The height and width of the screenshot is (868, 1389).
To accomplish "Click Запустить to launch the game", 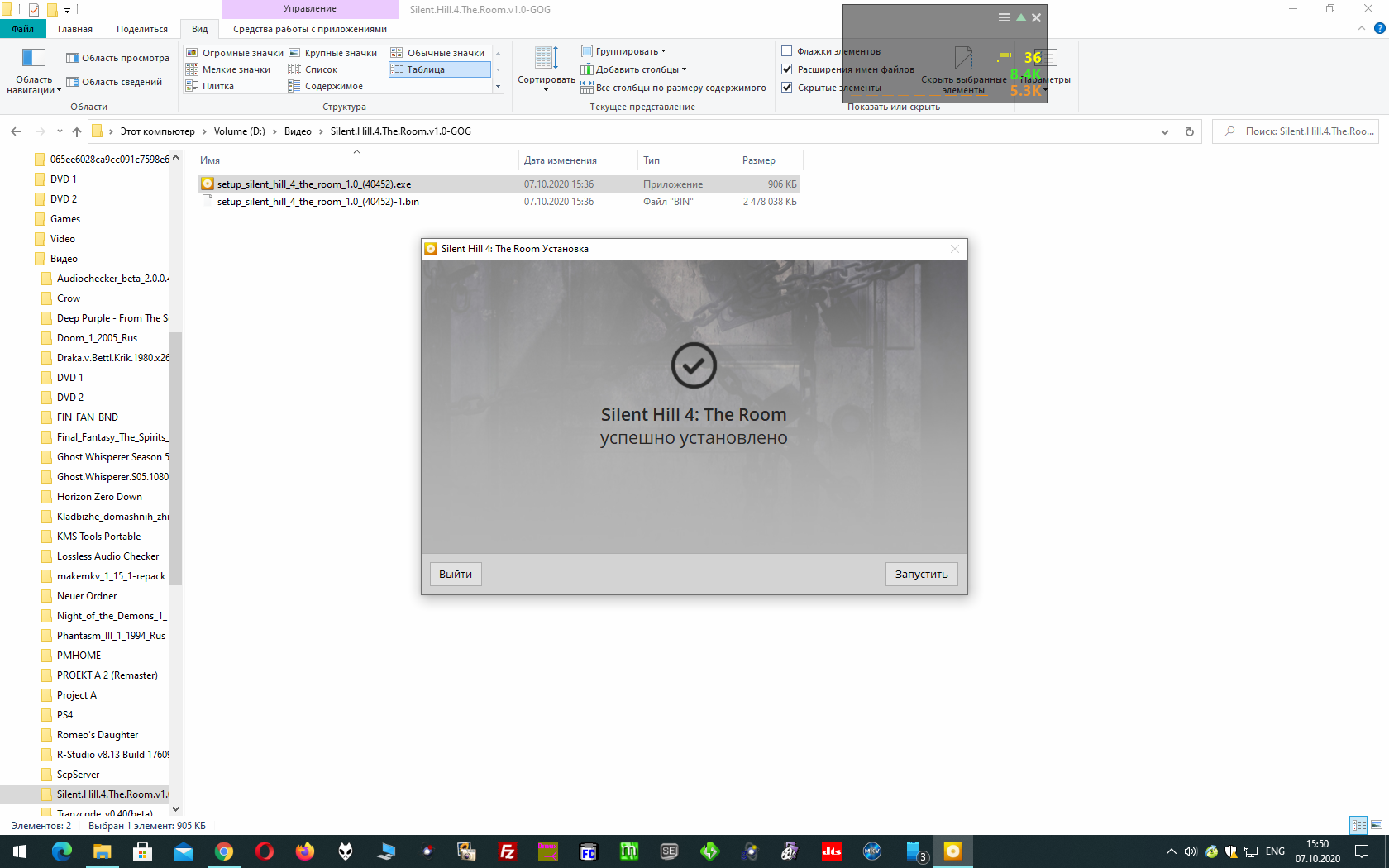I will point(921,574).
